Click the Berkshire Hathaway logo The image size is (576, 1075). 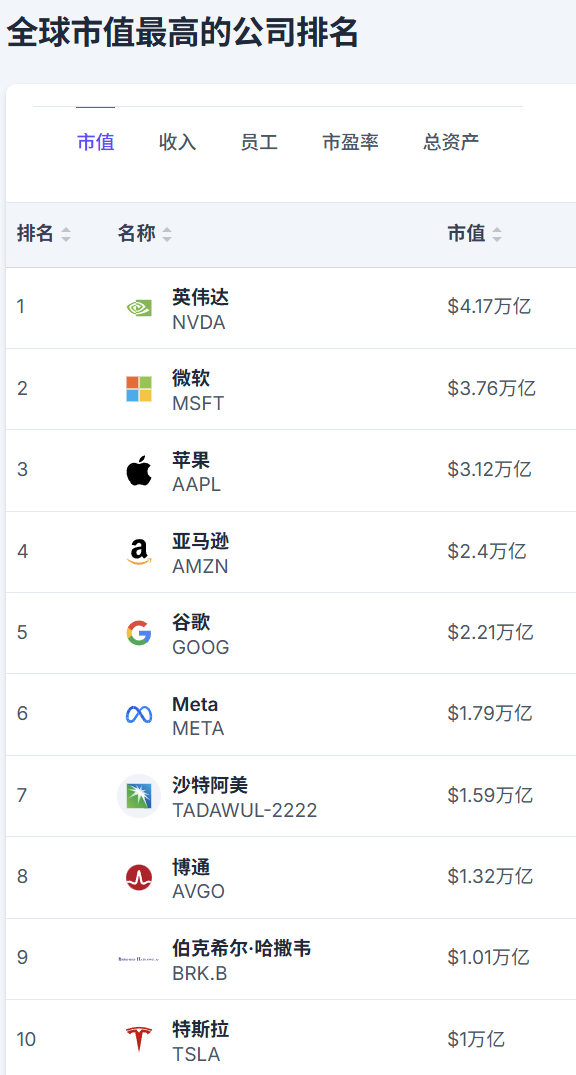139,958
